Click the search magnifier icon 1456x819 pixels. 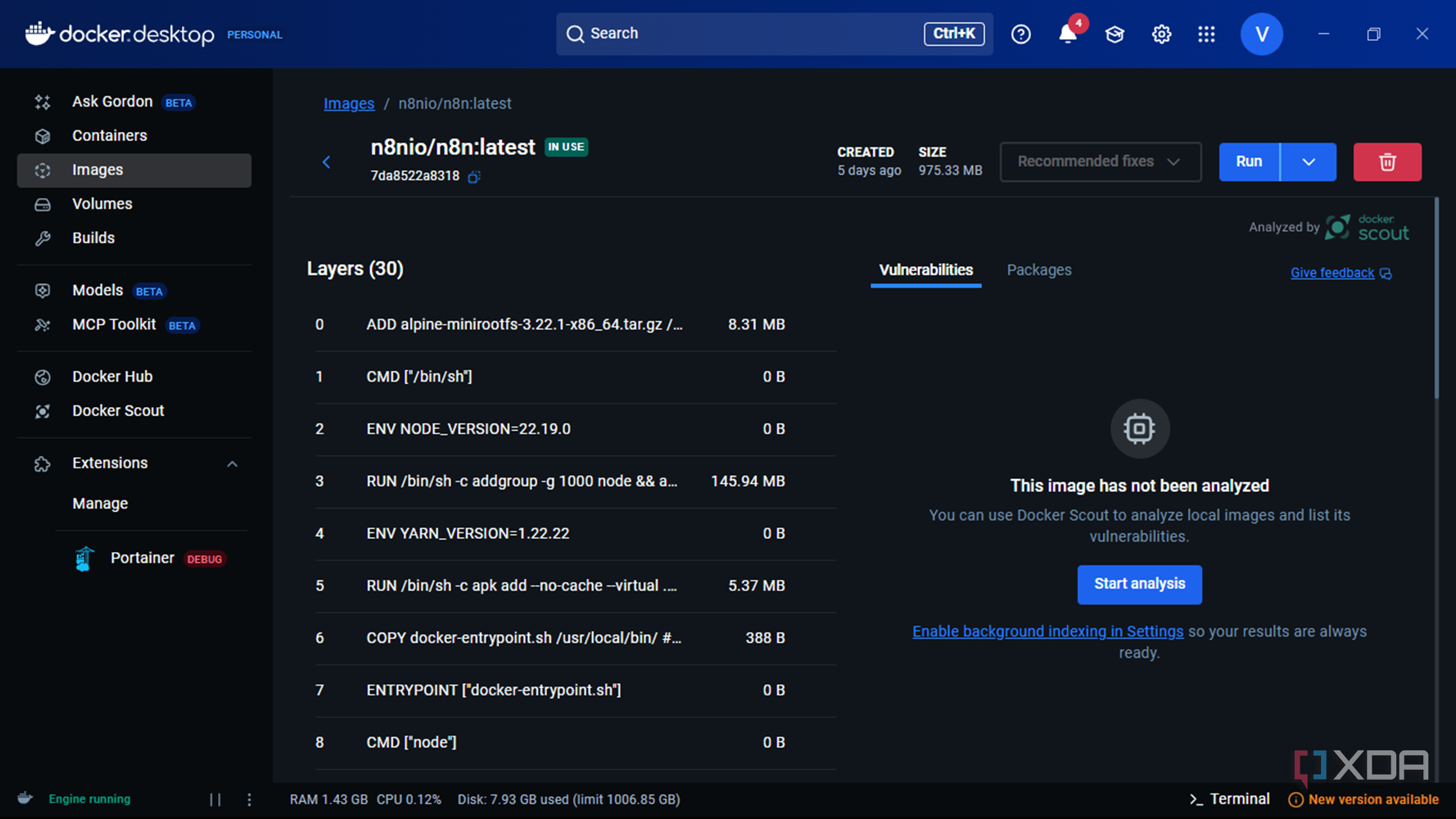pos(575,34)
